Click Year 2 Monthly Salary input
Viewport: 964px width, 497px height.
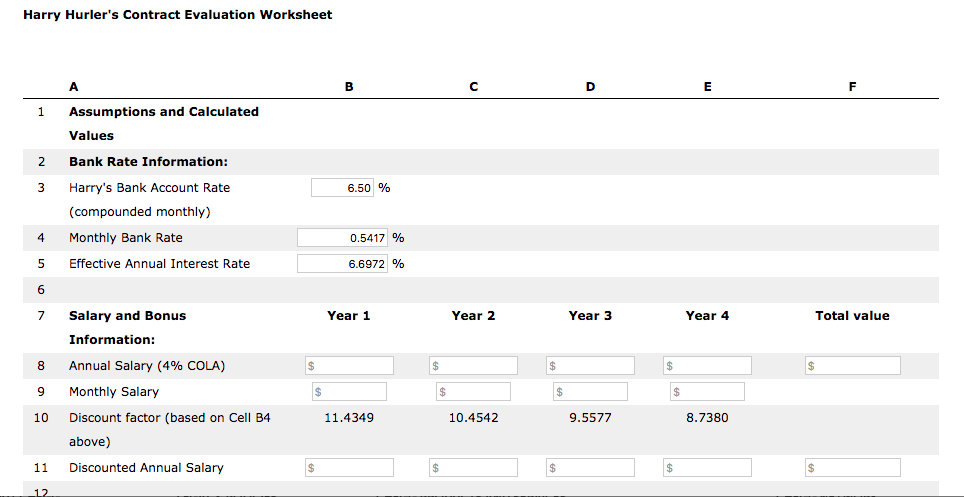click(473, 391)
